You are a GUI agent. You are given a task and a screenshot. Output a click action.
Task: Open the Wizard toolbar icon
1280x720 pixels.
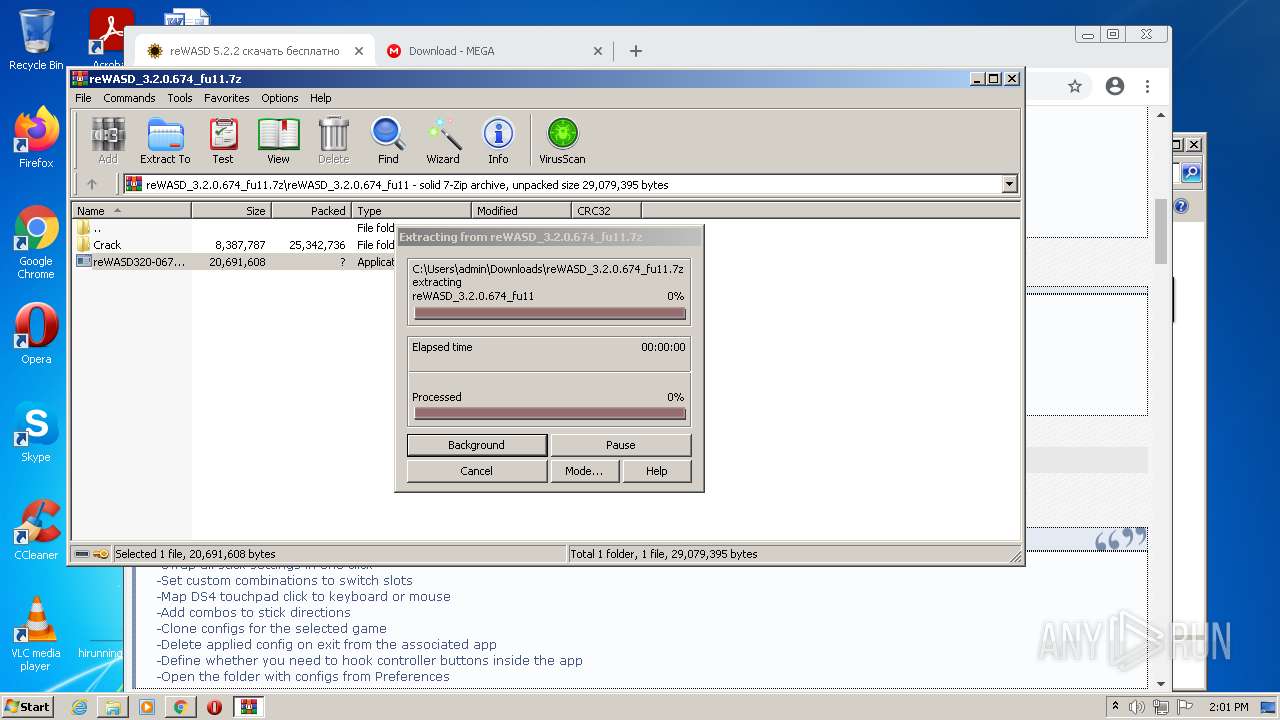point(443,140)
